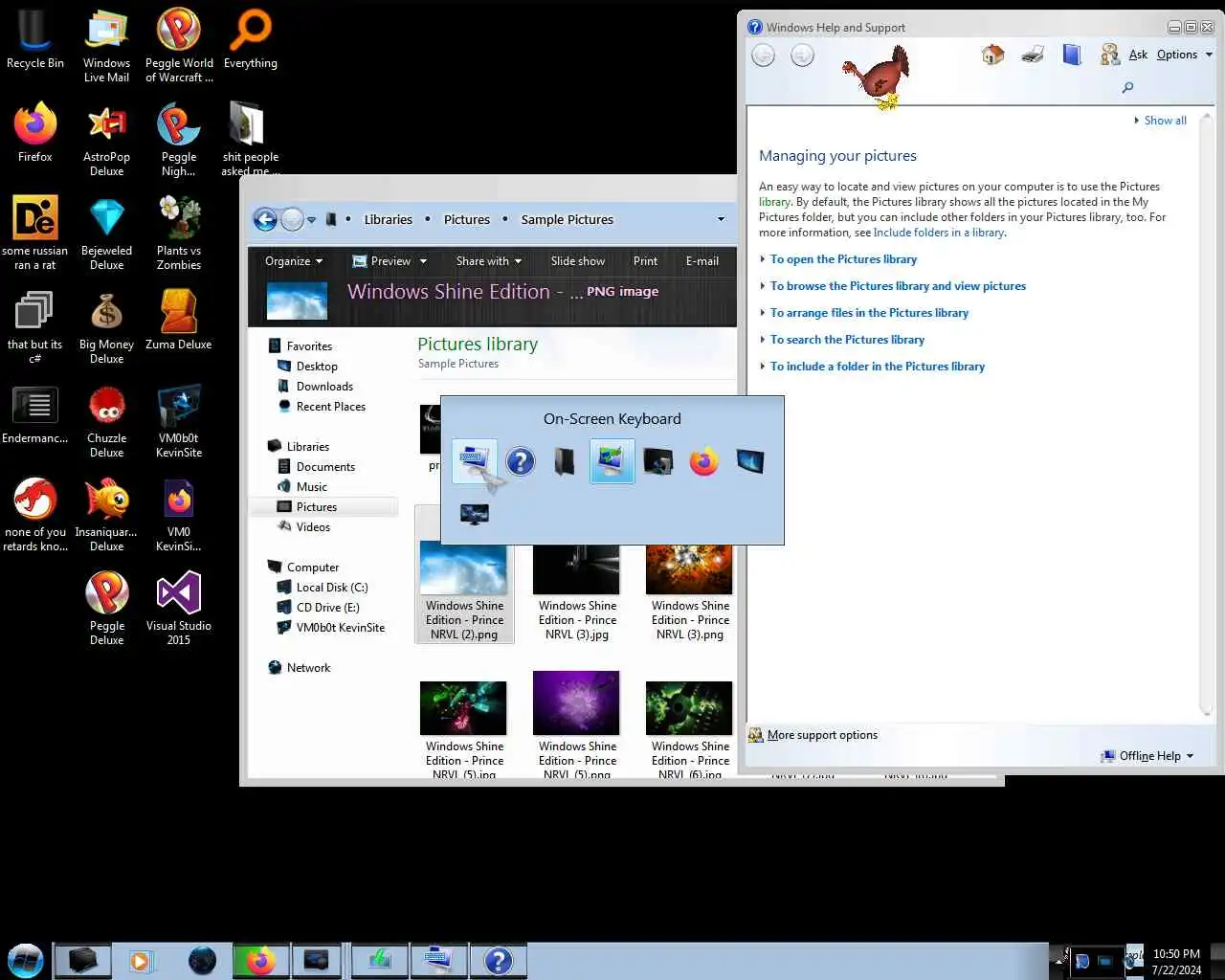Launch the Everything search desktop icon

pyautogui.click(x=251, y=41)
